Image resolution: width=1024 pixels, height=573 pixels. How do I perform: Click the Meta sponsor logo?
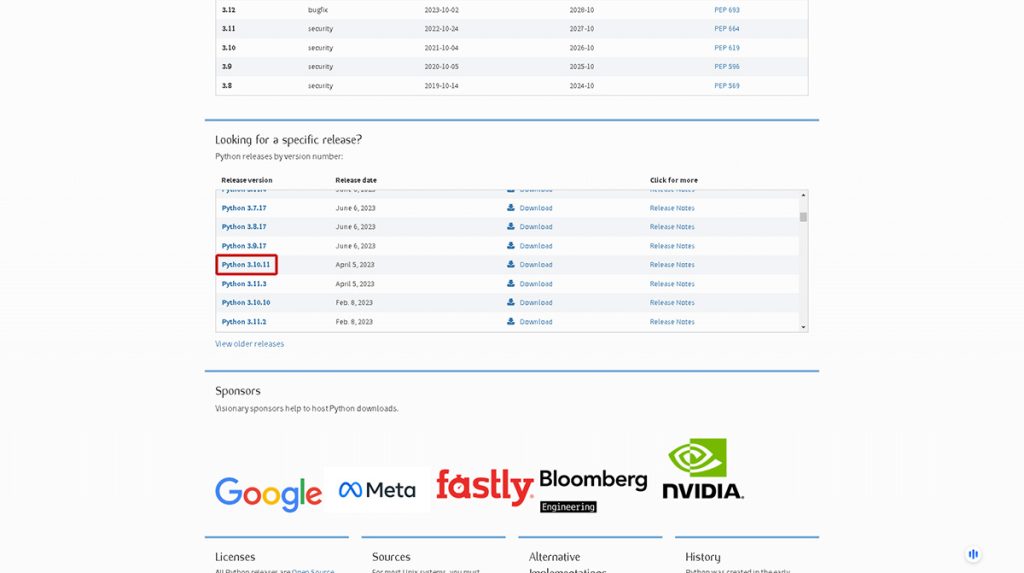(377, 490)
